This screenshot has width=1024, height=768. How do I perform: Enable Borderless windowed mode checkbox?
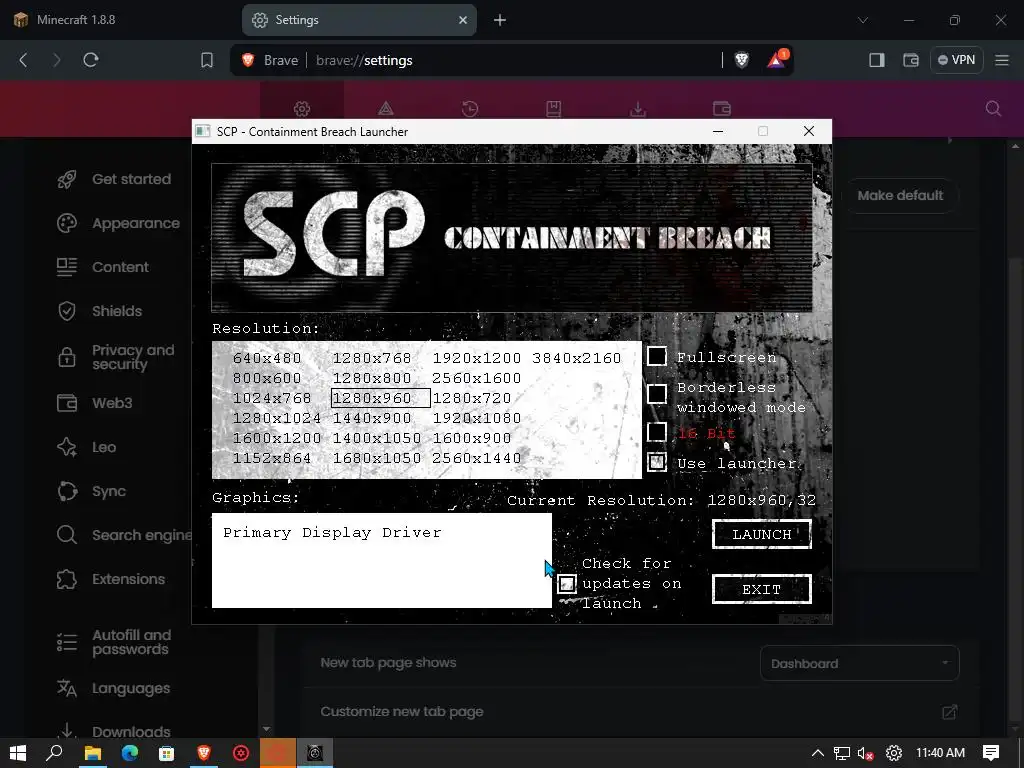pos(656,394)
